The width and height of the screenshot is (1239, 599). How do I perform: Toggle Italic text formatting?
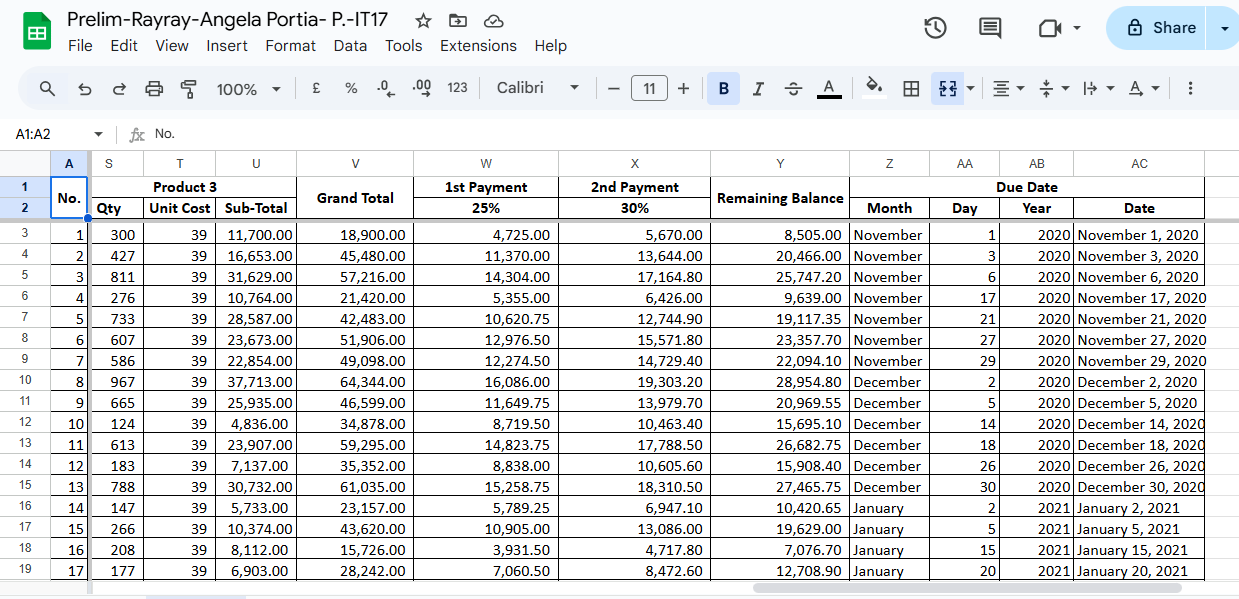click(758, 89)
